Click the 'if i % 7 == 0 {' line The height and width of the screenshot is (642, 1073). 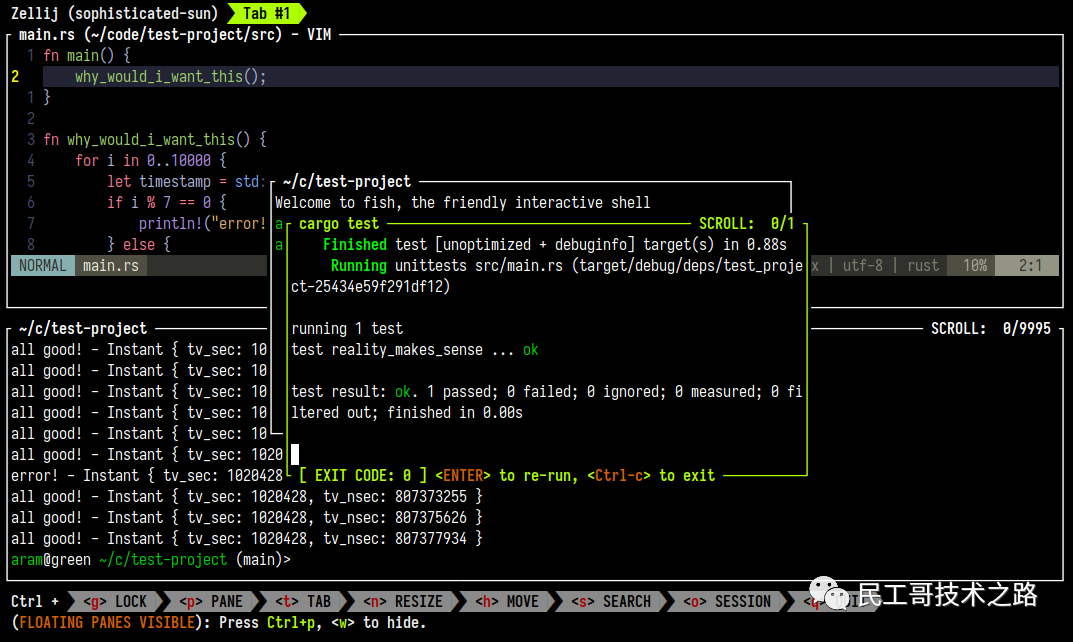tap(166, 203)
